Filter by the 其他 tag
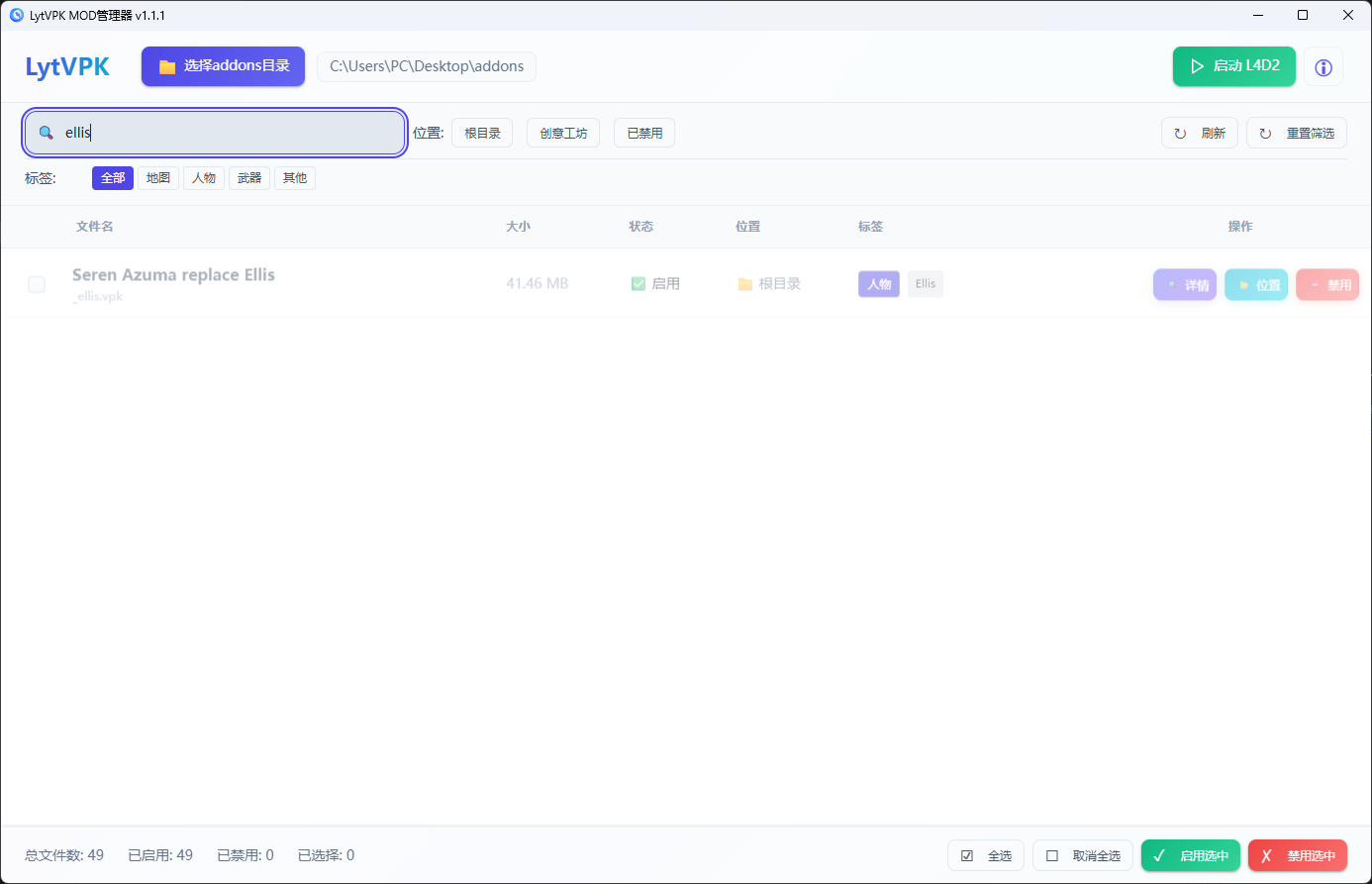1372x884 pixels. pyautogui.click(x=295, y=178)
